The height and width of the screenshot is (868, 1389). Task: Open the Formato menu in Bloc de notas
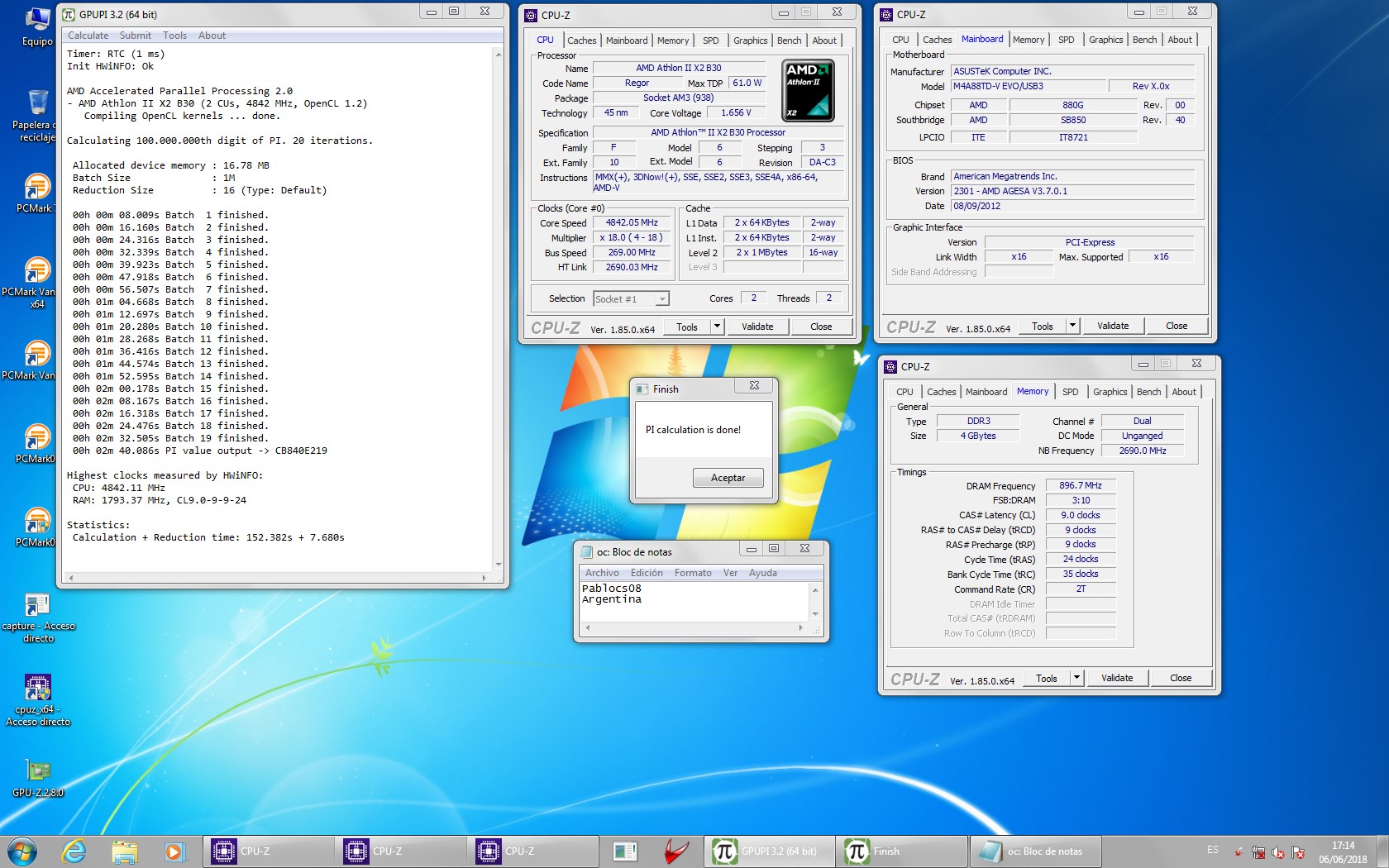(693, 573)
